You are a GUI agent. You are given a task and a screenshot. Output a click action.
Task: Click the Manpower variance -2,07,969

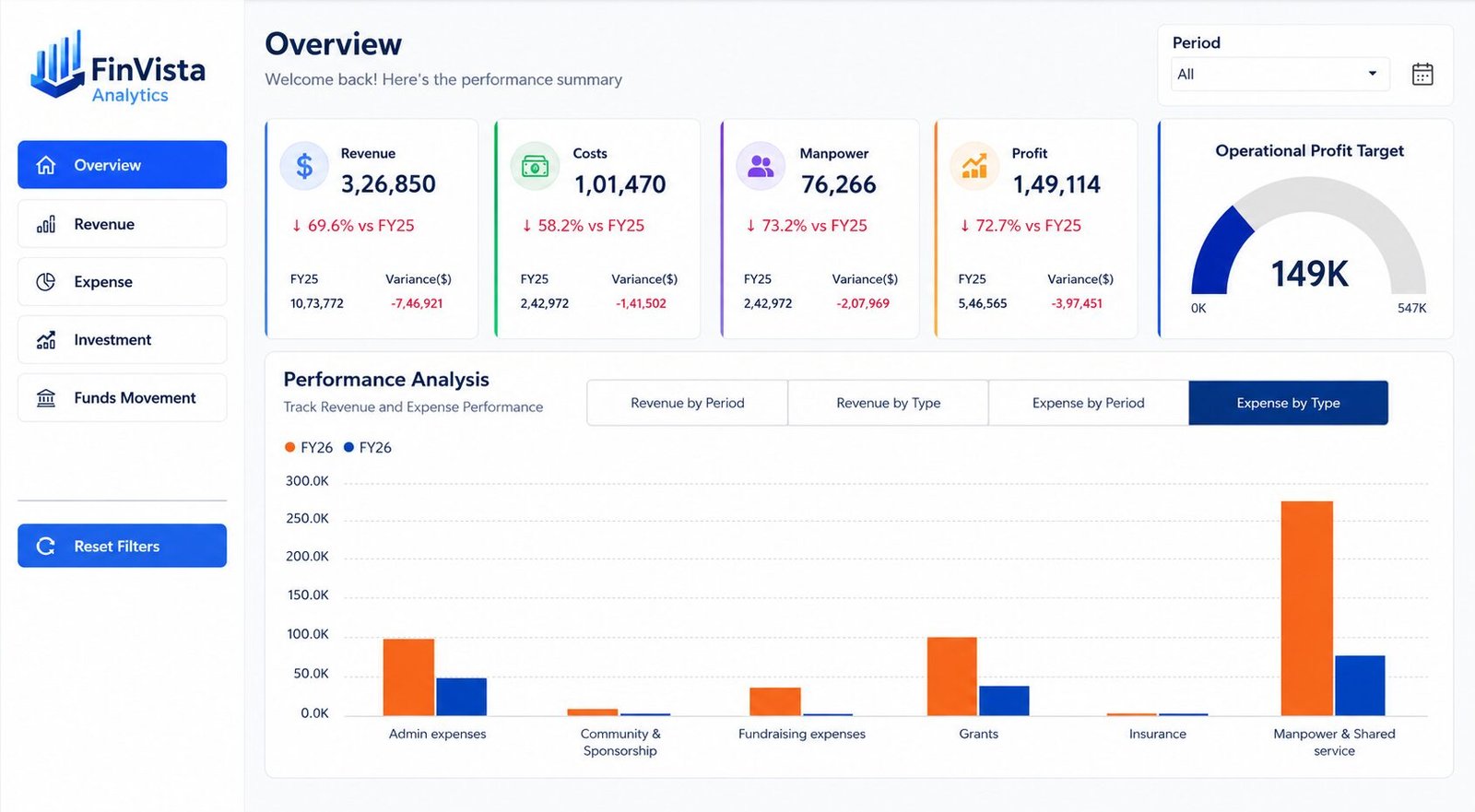[863, 303]
